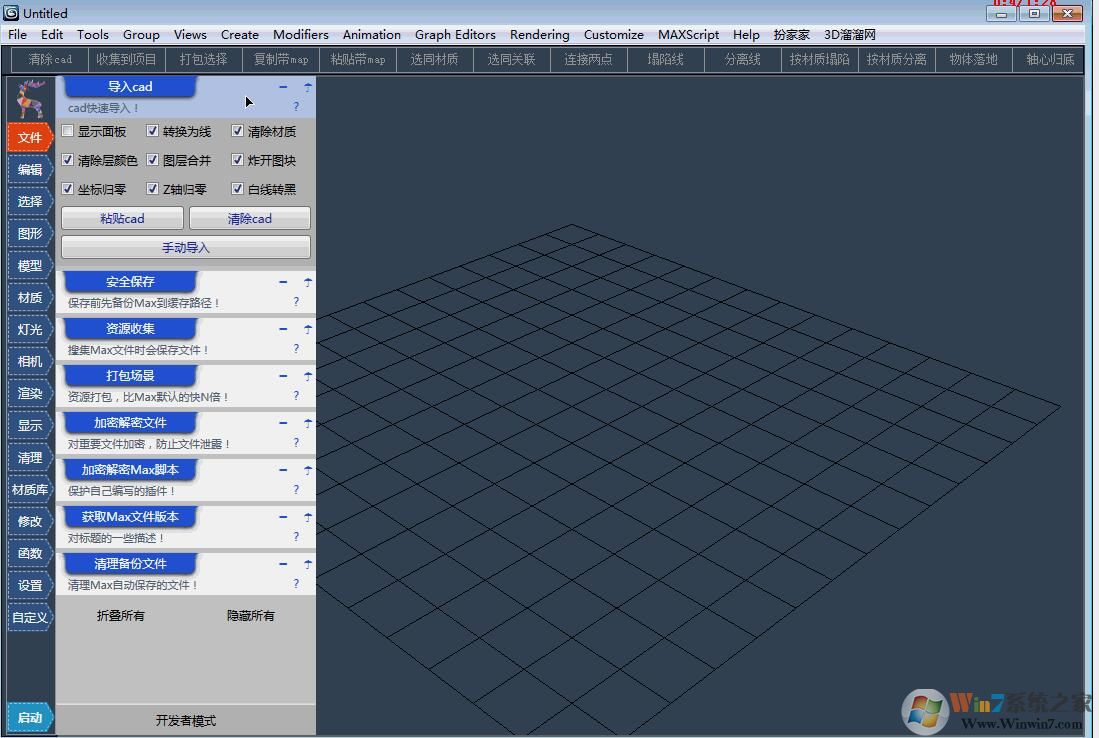This screenshot has width=1099, height=738.
Task: Enable the 显示面板 checkbox
Action: 67,131
